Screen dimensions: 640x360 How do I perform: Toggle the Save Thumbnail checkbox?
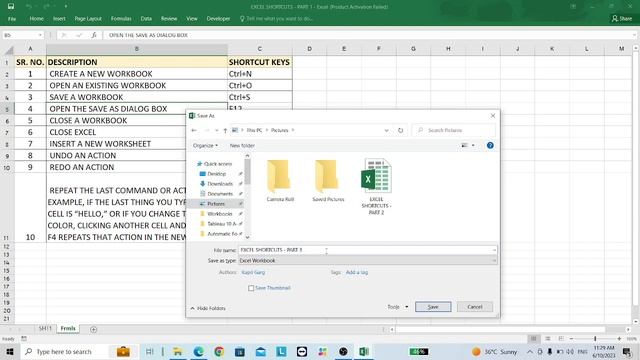251,288
